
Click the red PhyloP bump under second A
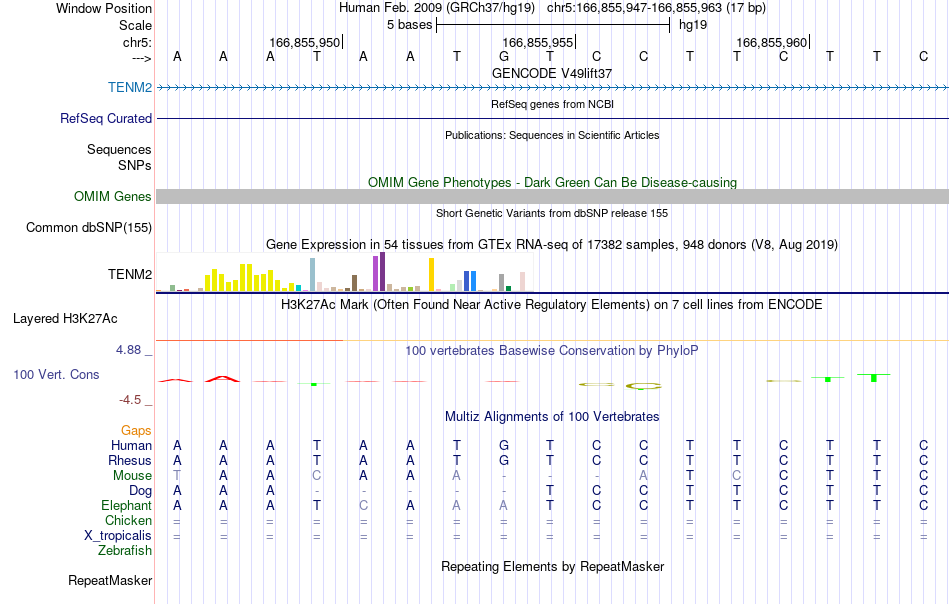222,379
